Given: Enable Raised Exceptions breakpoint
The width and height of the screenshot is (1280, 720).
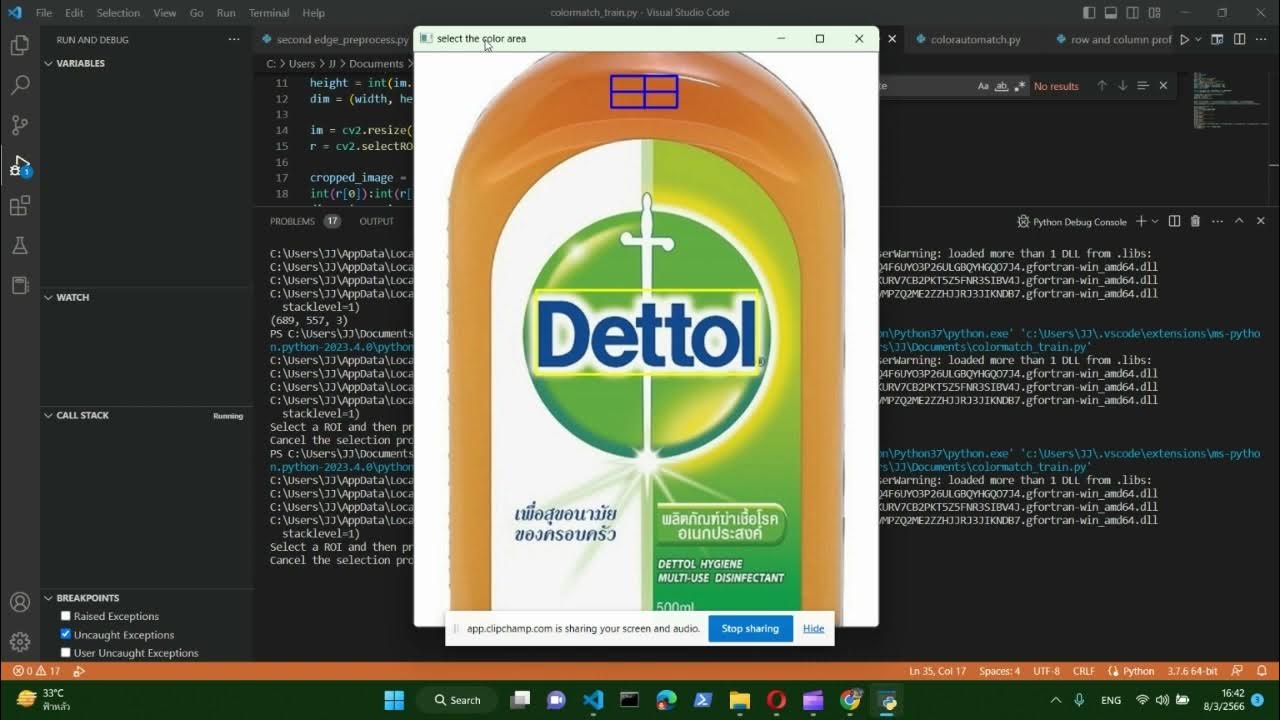Looking at the screenshot, I should pos(66,616).
